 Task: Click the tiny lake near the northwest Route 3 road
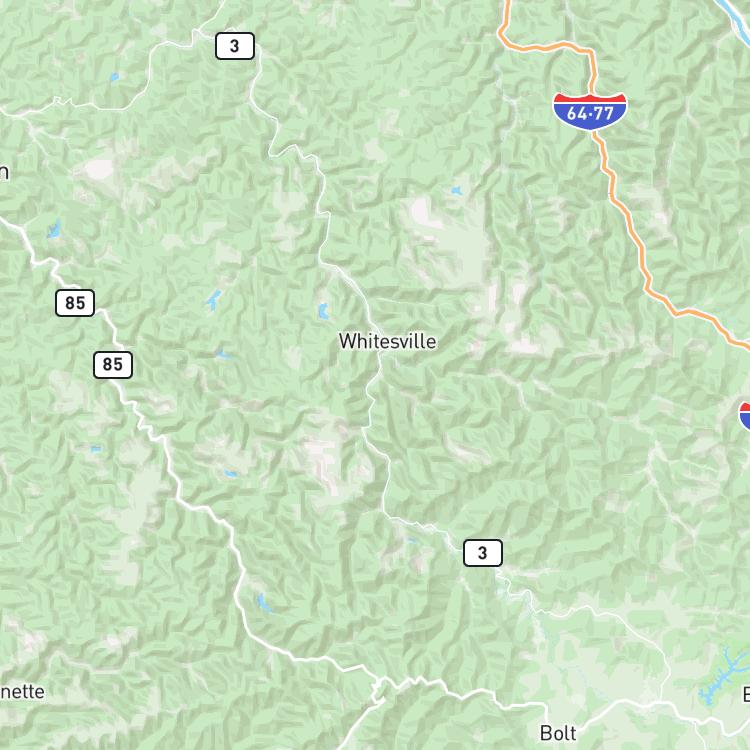114,77
